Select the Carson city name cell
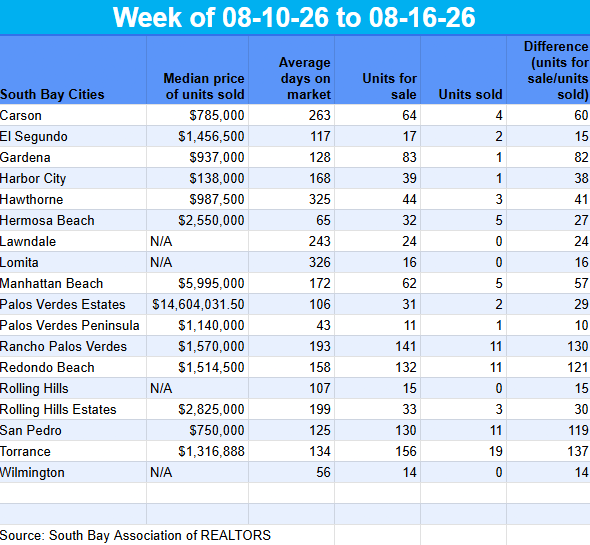Viewport: 590px width, 545px height. click(x=73, y=115)
